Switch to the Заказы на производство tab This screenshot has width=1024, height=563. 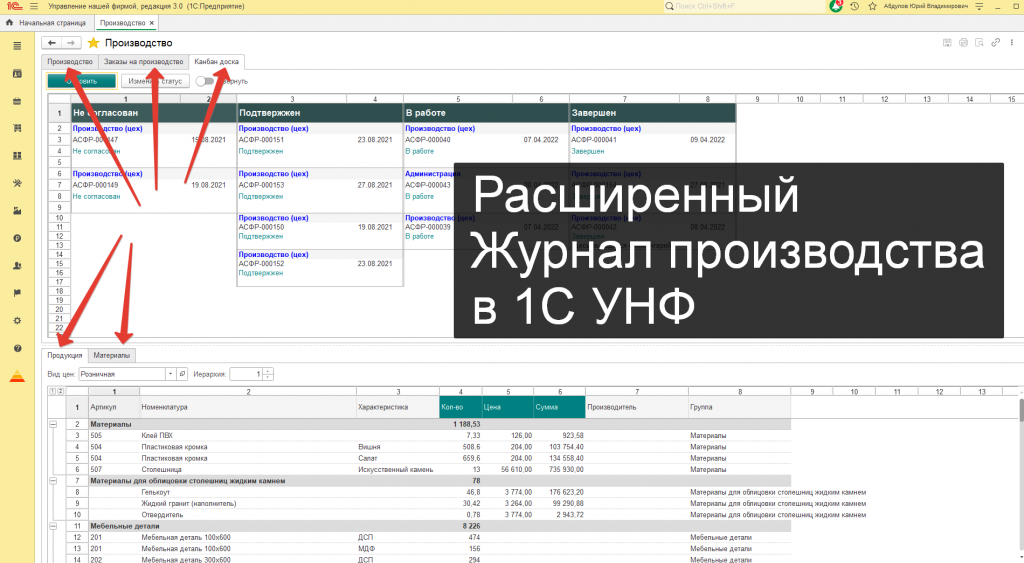144,61
